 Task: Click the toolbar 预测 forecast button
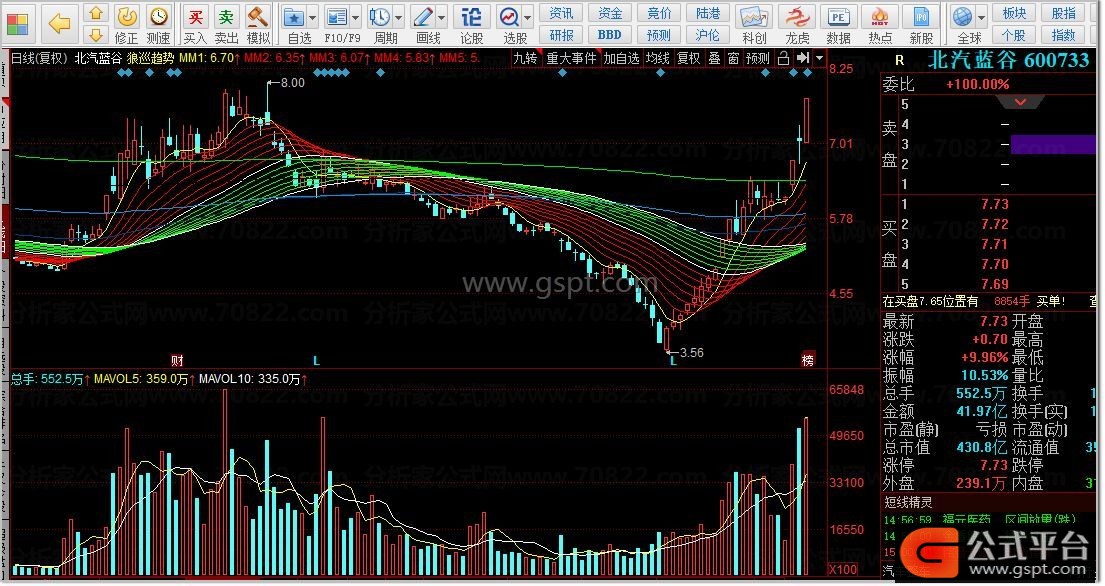[659, 35]
